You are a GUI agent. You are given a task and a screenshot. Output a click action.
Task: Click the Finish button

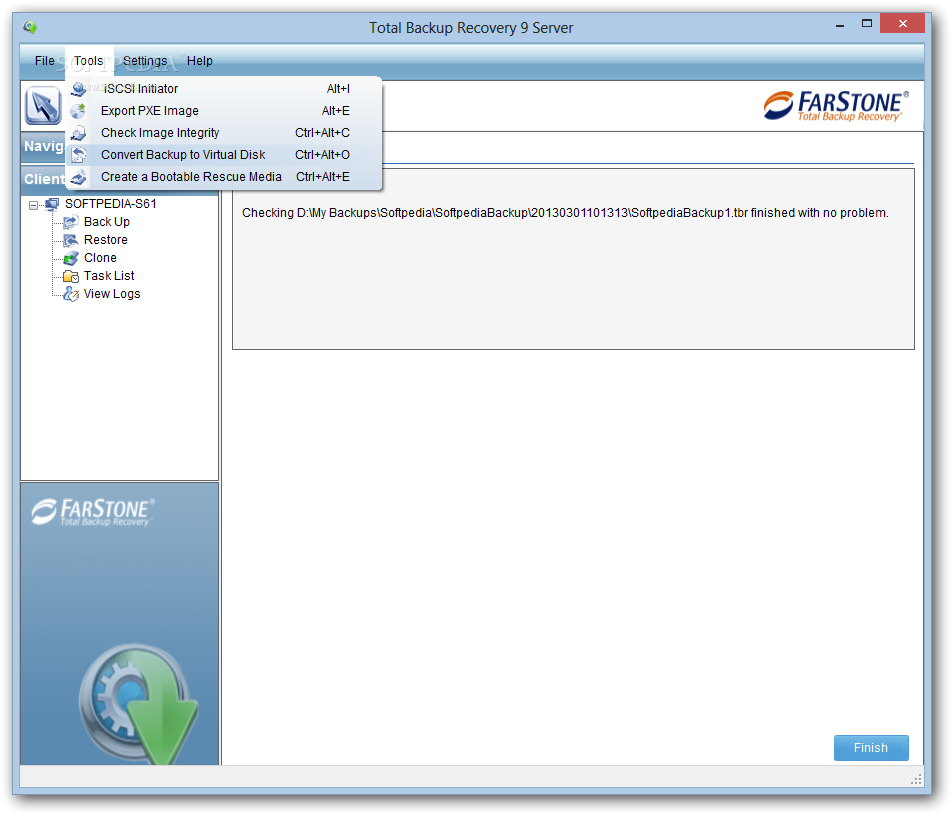coord(871,748)
